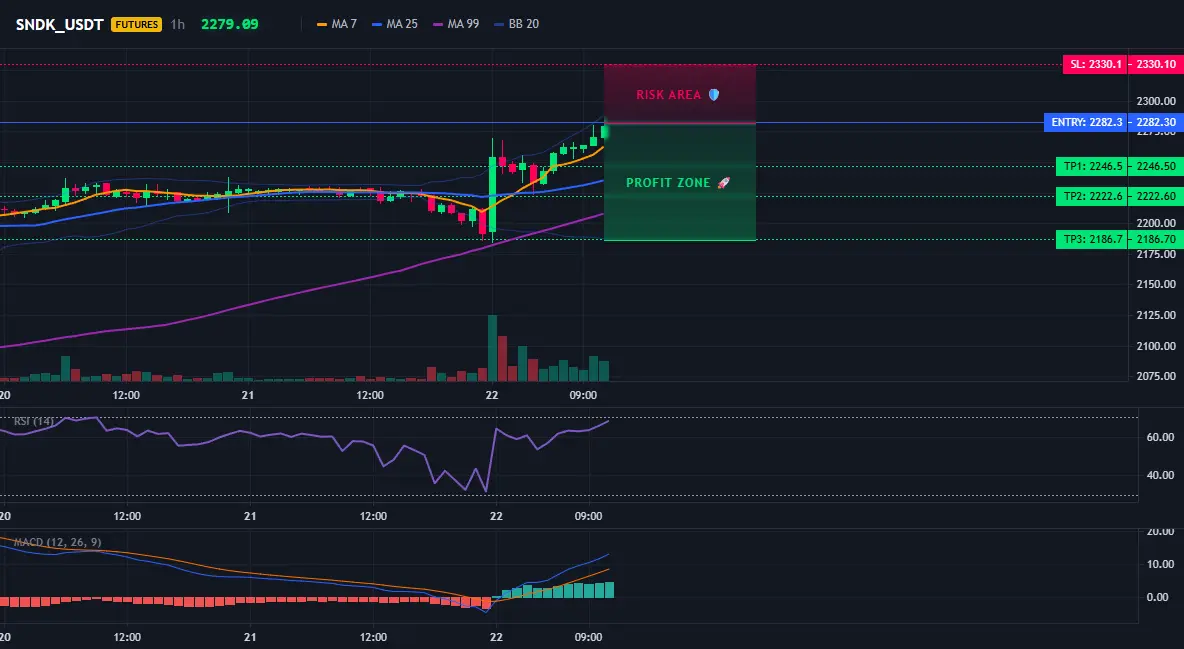Click the 2075.00 price scale value
Screen dimensions: 1184x649
(1156, 375)
